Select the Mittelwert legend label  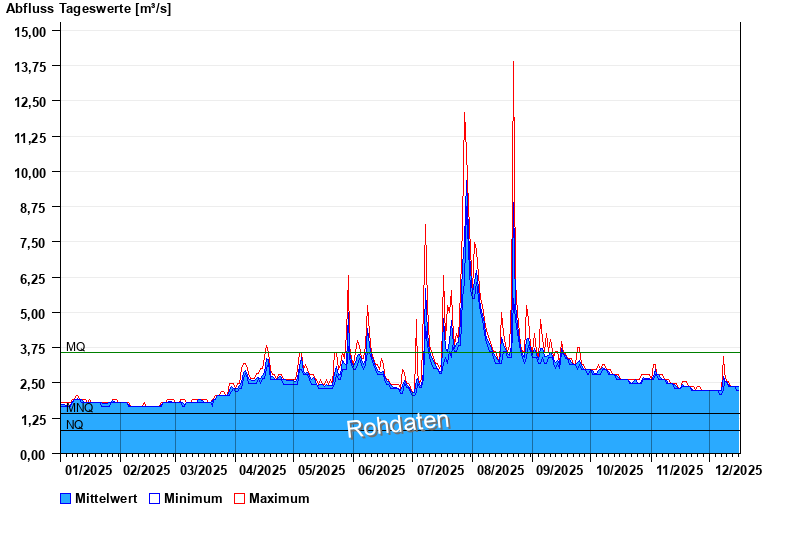pyautogui.click(x=105, y=498)
